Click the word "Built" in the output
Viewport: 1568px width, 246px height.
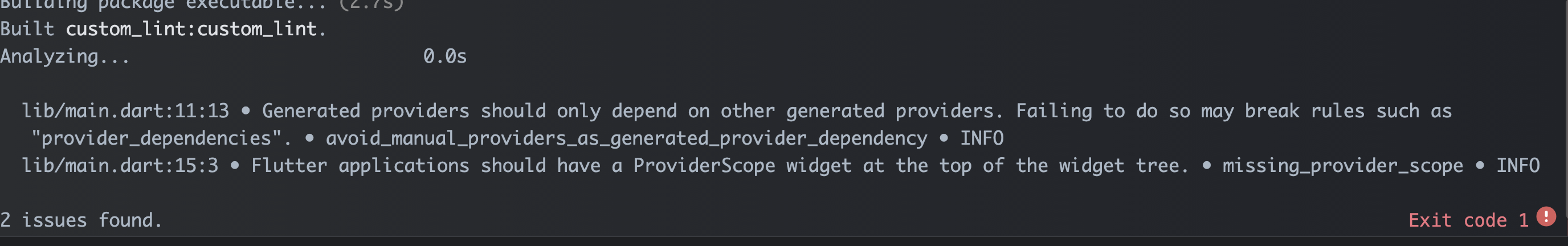[27, 29]
